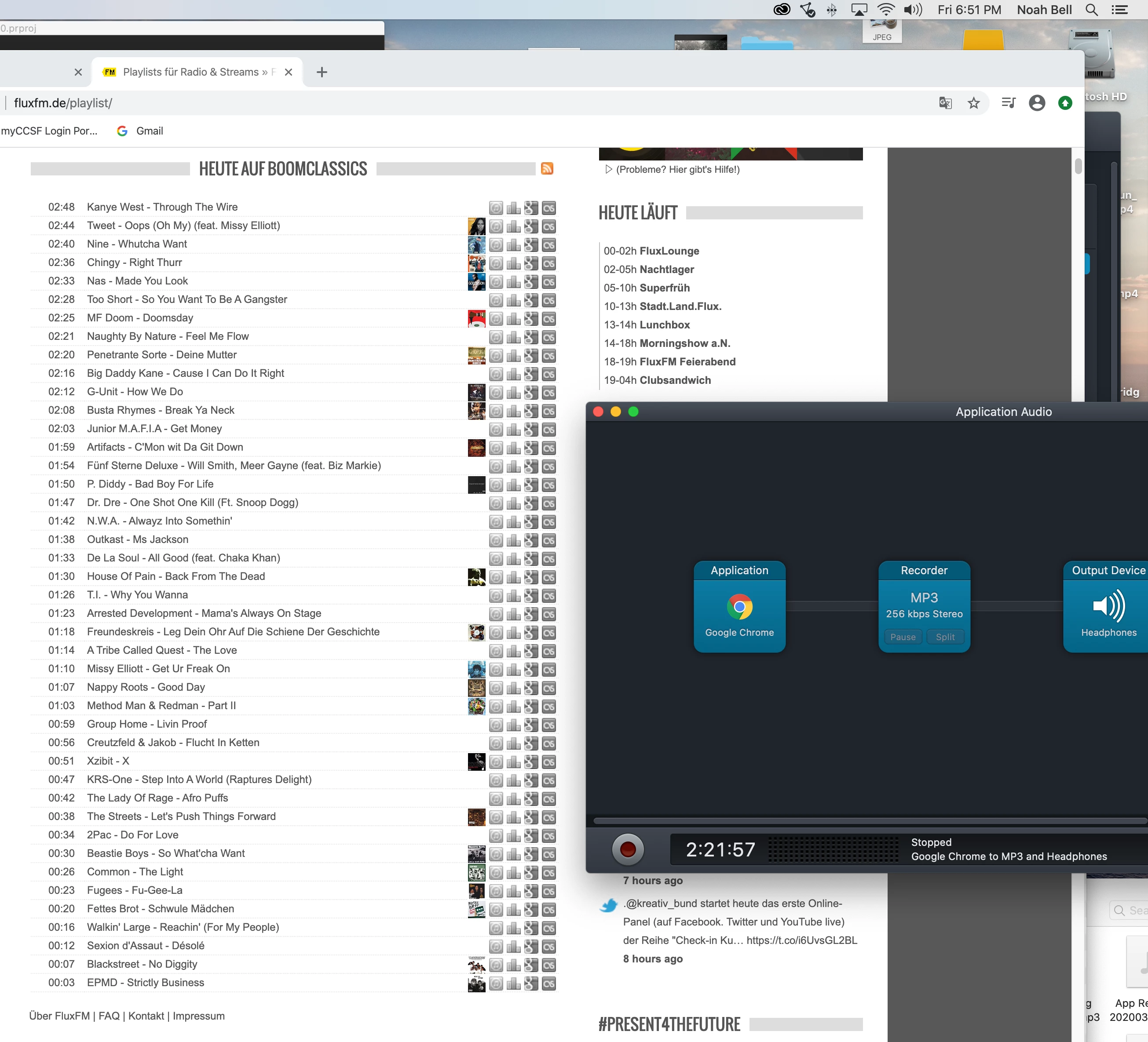Viewport: 1148px width, 1042px height.
Task: Open the Wi-Fi menu in macOS menu bar
Action: point(885,10)
